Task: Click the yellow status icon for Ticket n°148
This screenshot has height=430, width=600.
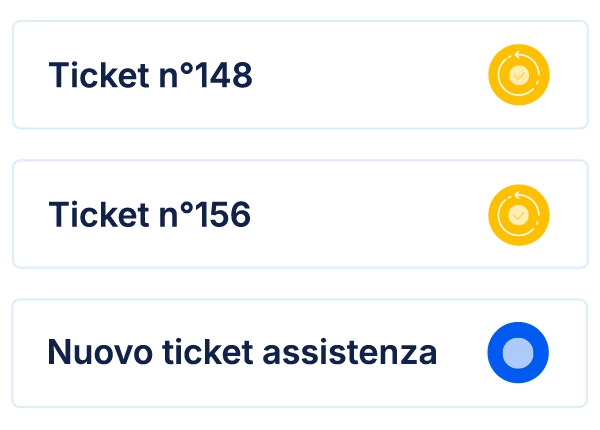Action: [x=518, y=75]
